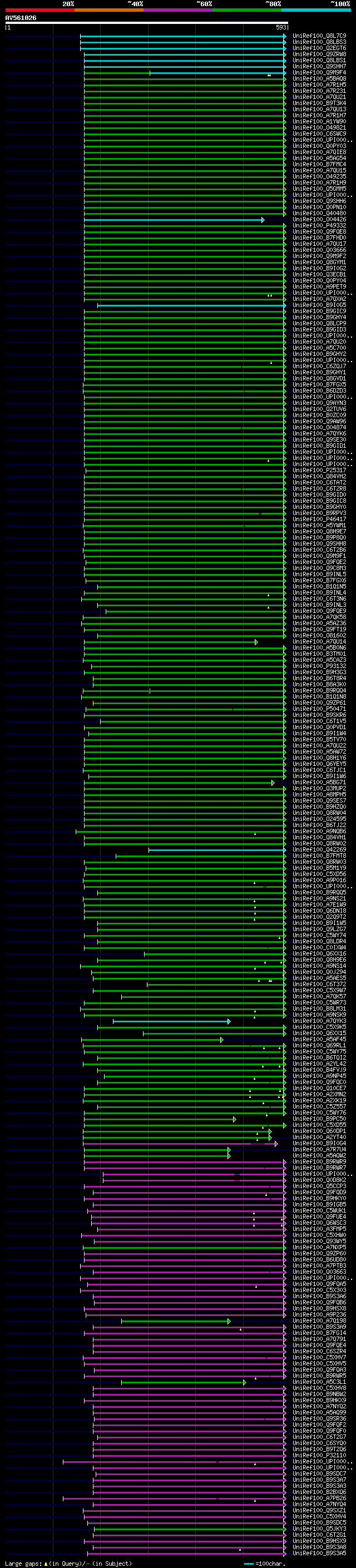Select the UniRef100_B7FMT8 label

(x=319, y=856)
